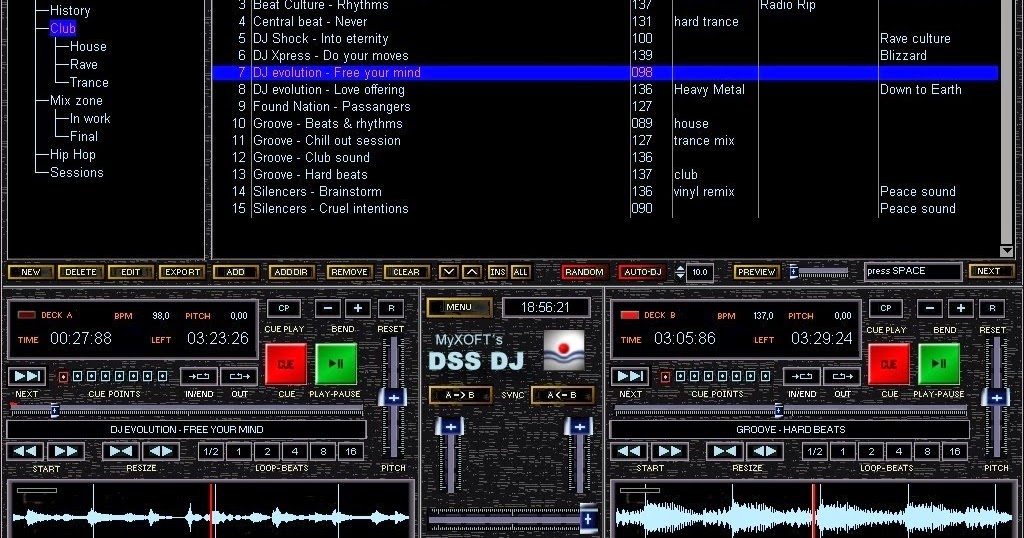Click Deck B CP cue play button

pos(886,308)
